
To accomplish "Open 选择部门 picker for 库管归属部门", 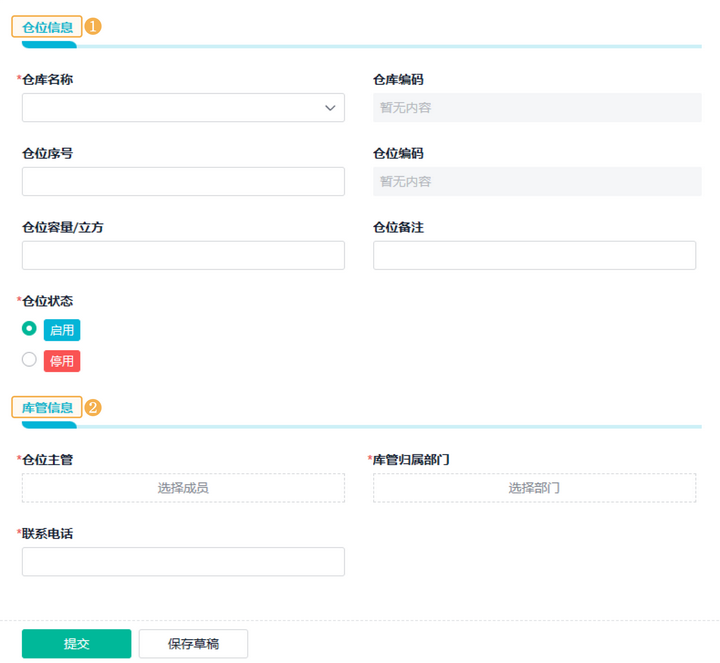I will tap(534, 488).
